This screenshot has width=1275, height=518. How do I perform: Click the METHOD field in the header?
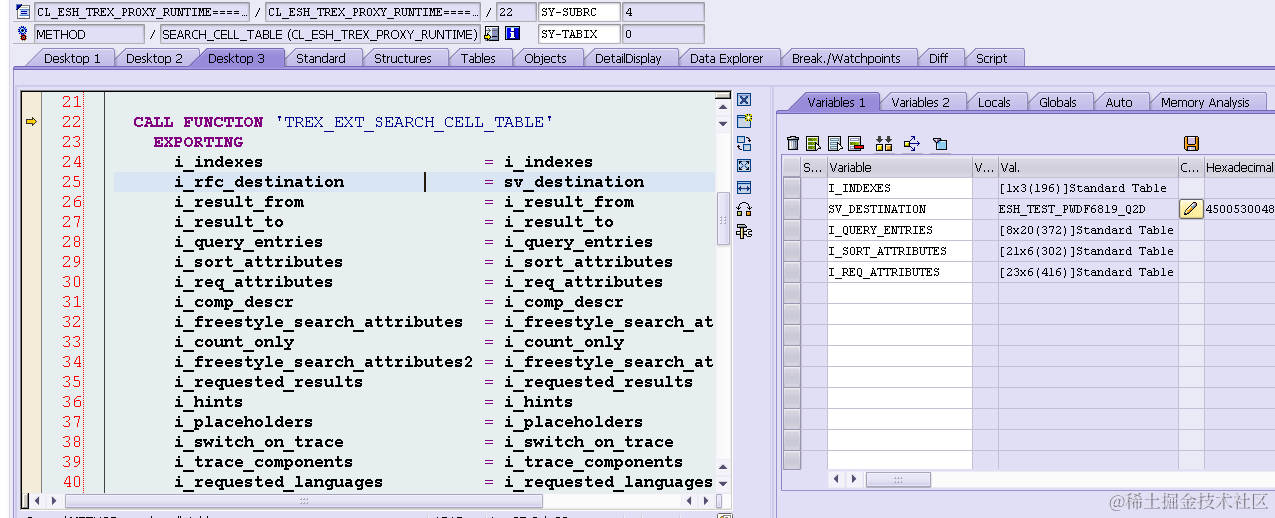tap(89, 34)
